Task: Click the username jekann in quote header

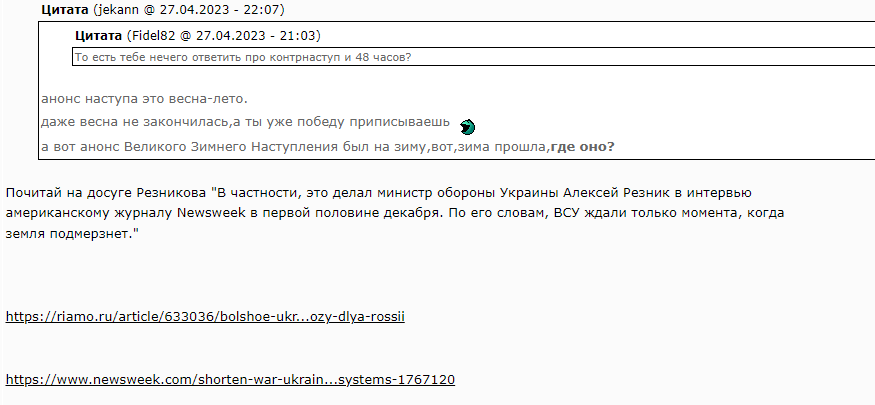Action: point(114,9)
